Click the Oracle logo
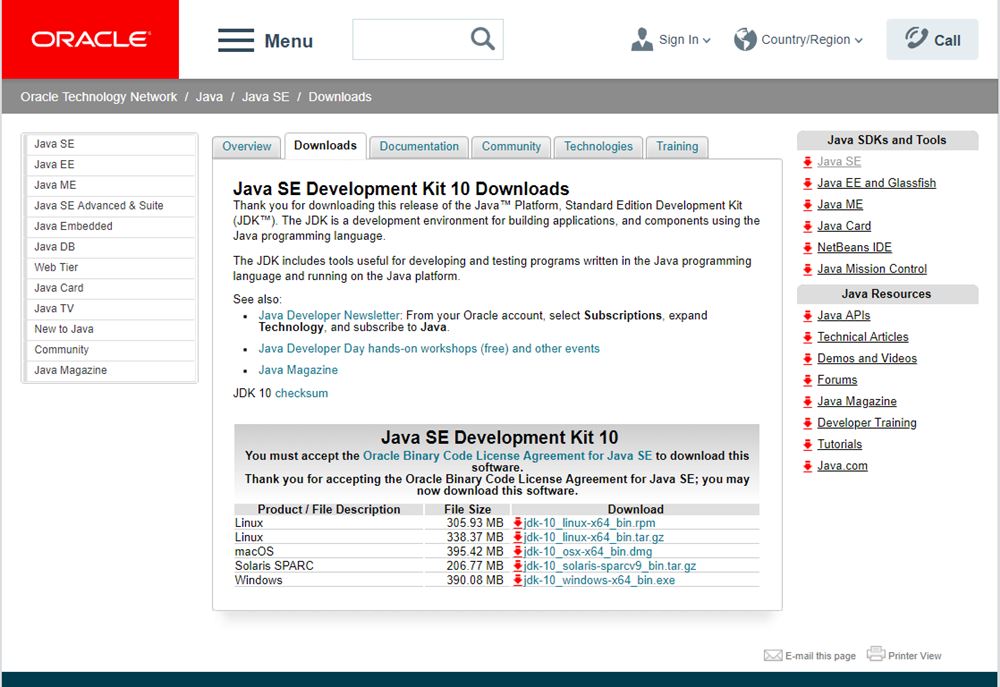The image size is (1000, 687). pos(91,40)
